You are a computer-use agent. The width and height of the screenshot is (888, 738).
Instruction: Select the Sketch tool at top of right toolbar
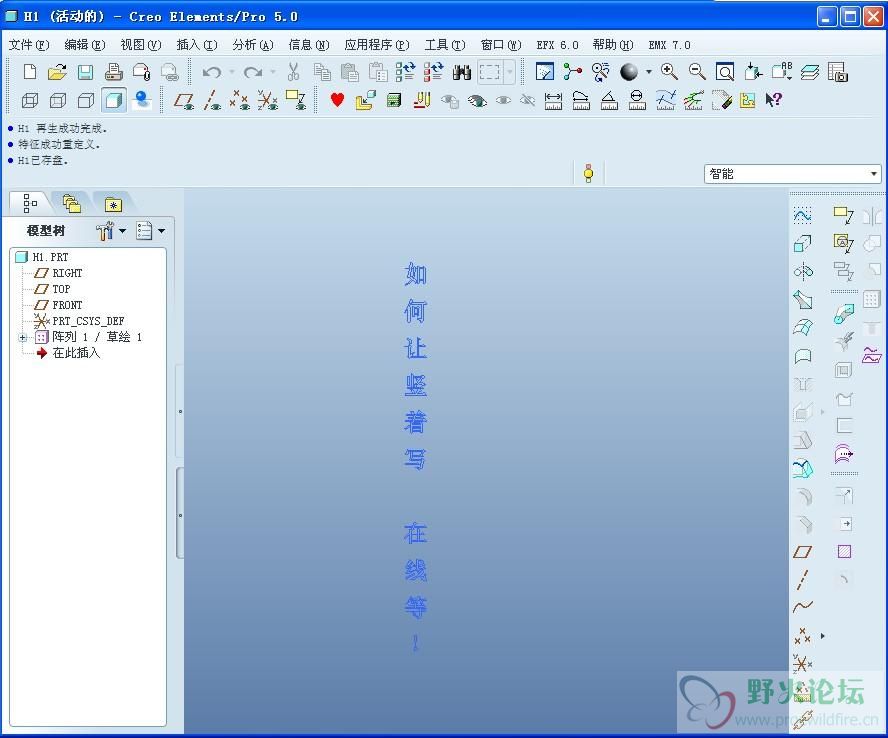tap(802, 216)
